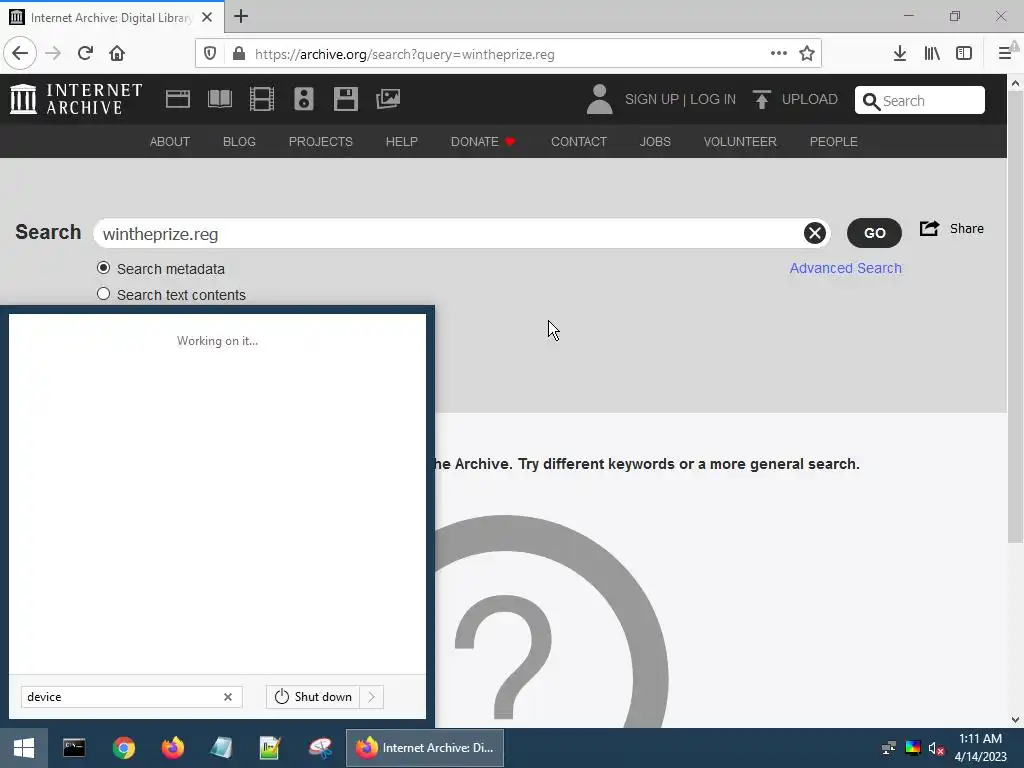1024x768 pixels.
Task: Switch to Internet Archive taskbar window
Action: click(425, 748)
